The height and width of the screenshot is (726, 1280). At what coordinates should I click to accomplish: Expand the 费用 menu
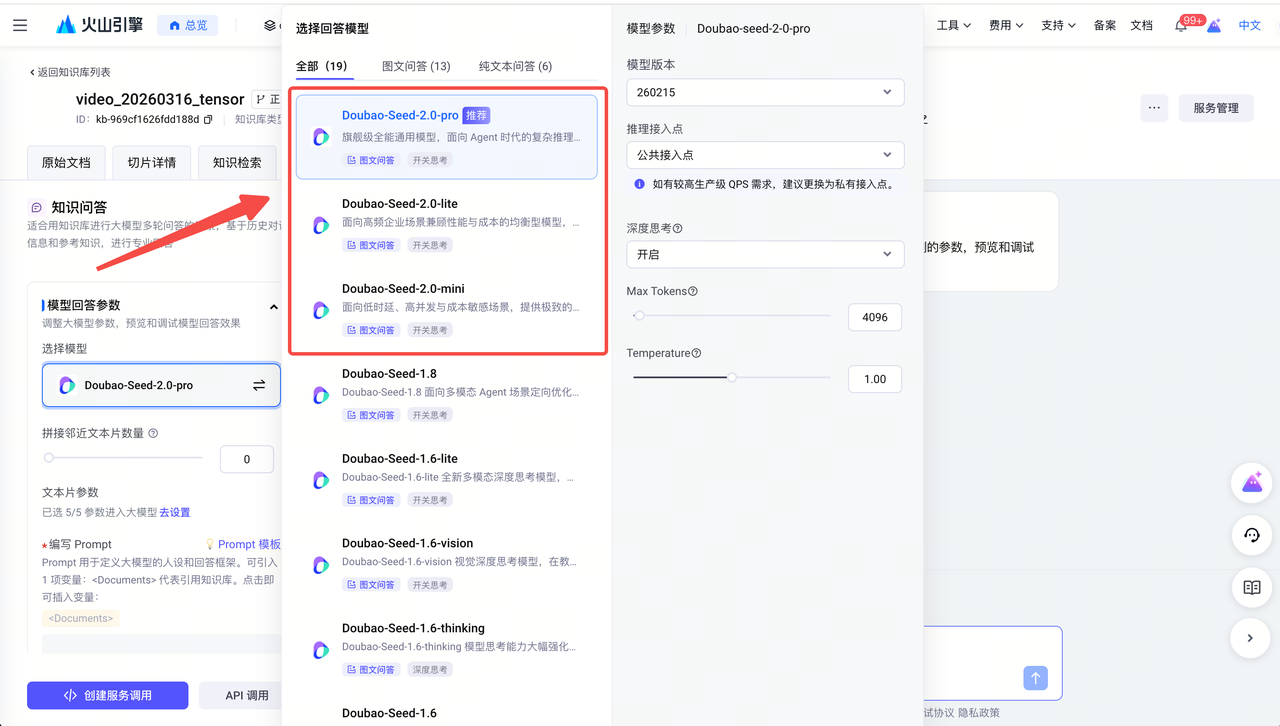coord(1006,25)
